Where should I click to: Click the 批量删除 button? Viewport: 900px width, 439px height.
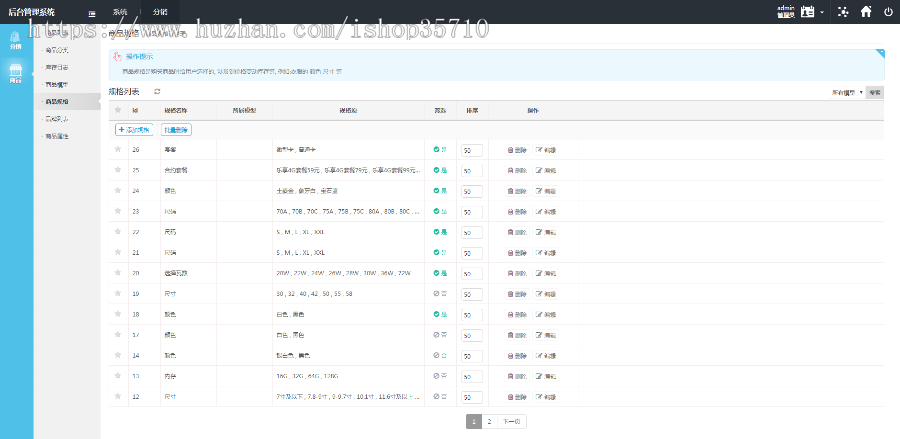coord(176,130)
